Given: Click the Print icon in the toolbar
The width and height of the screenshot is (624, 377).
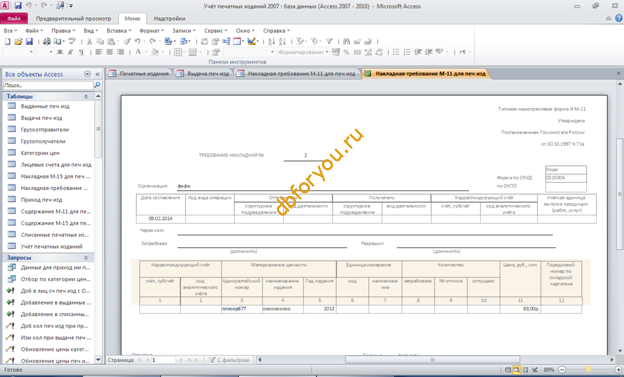Looking at the screenshot, I should click(x=47, y=41).
